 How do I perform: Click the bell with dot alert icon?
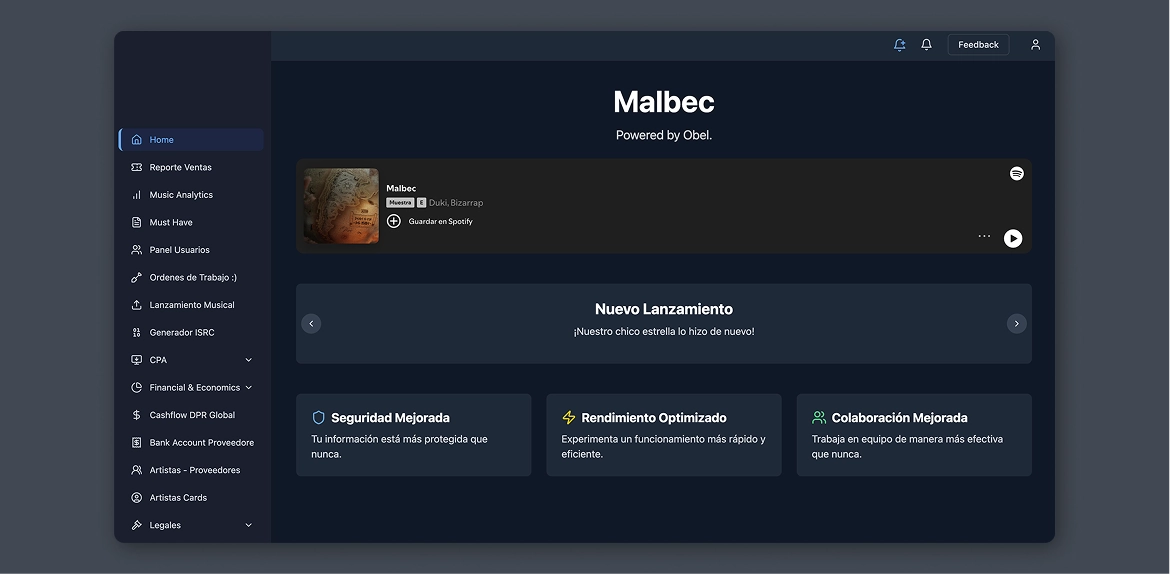(899, 45)
